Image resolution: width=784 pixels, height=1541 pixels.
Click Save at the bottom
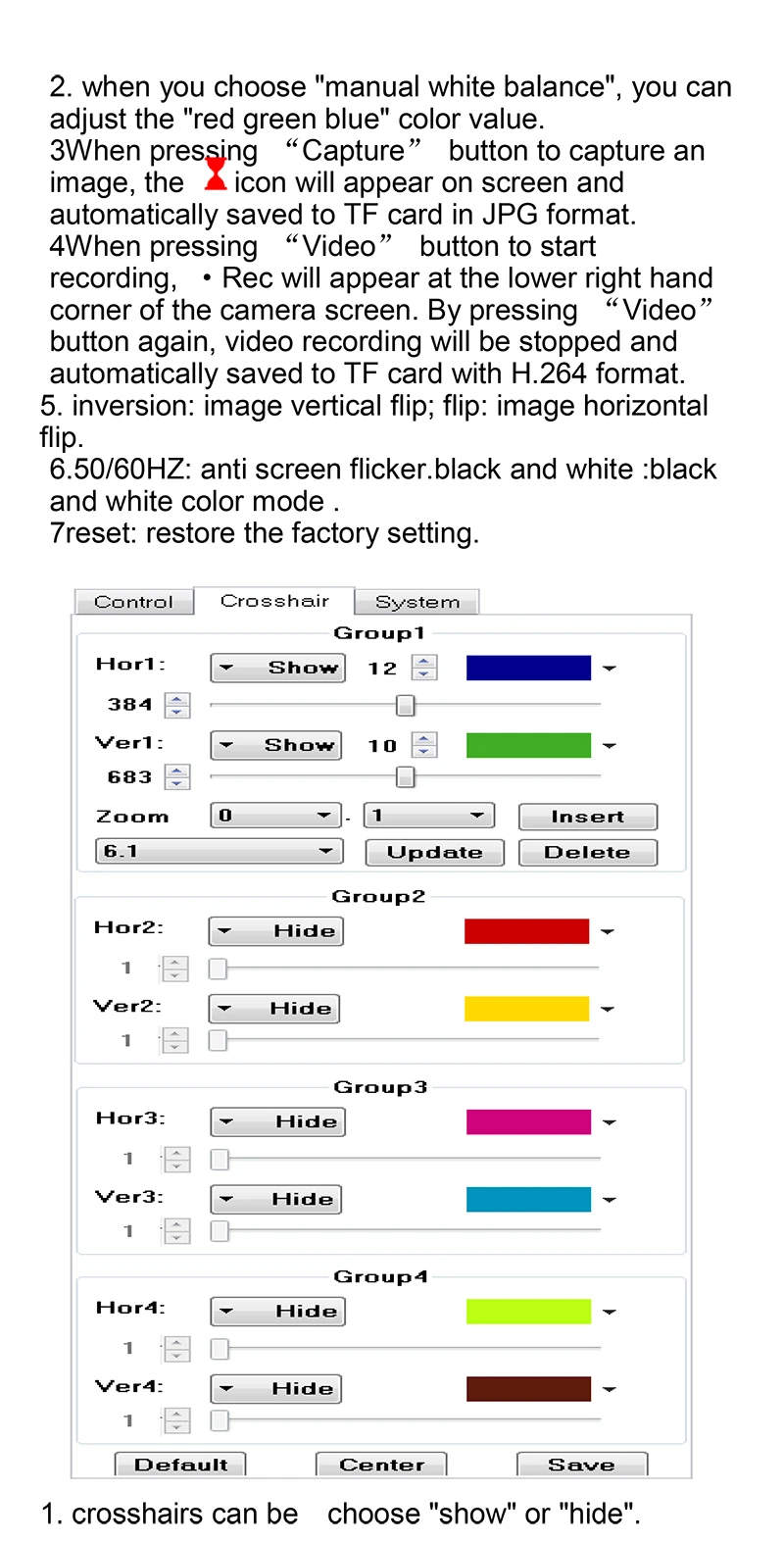581,1465
